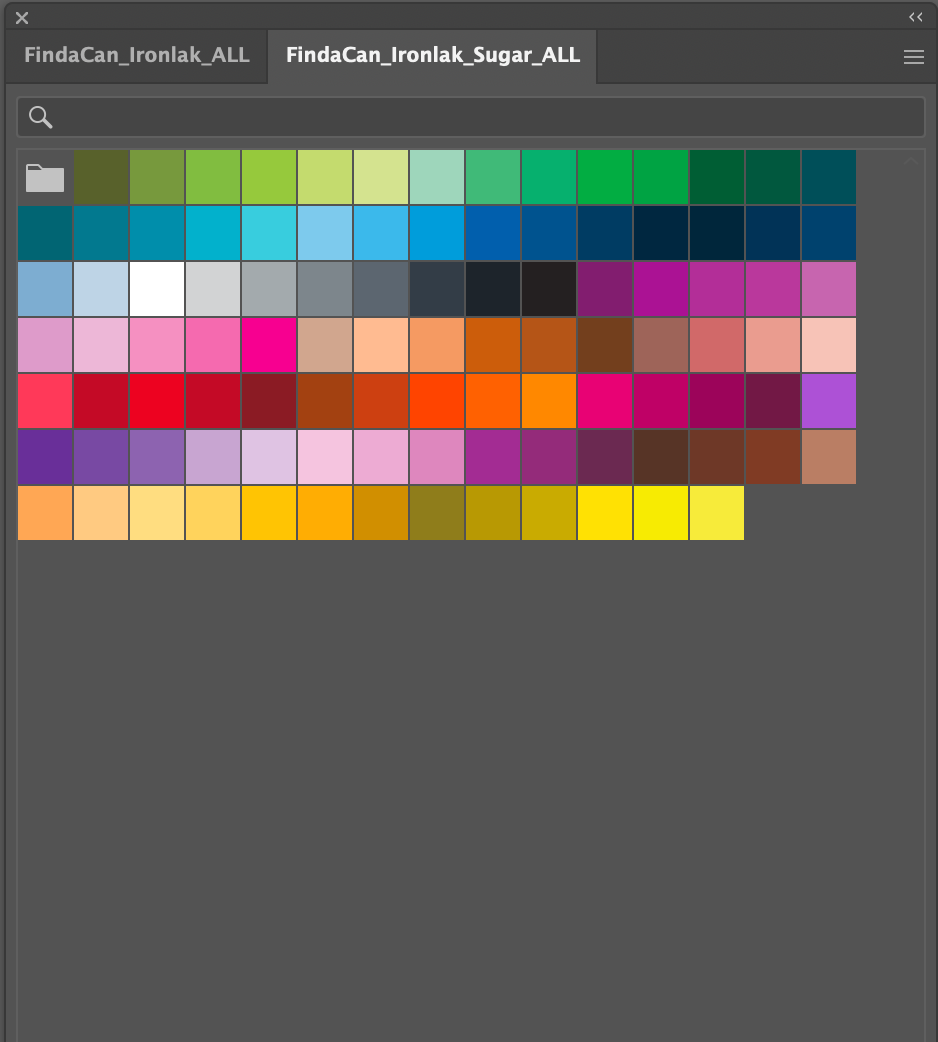This screenshot has width=938, height=1042.
Task: Collapse the panel with double-arrow icon
Action: click(915, 17)
